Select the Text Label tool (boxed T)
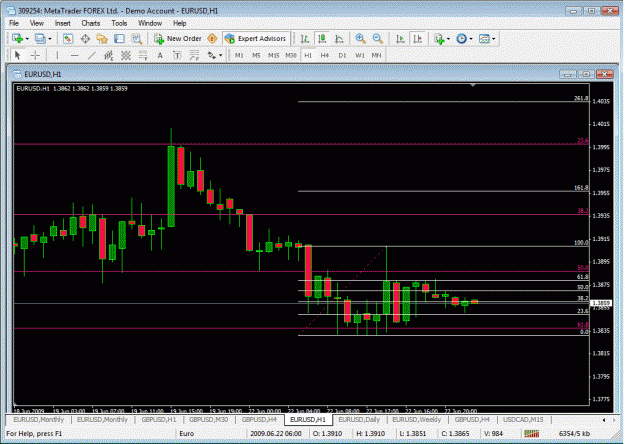This screenshot has width=625, height=444. pos(177,55)
